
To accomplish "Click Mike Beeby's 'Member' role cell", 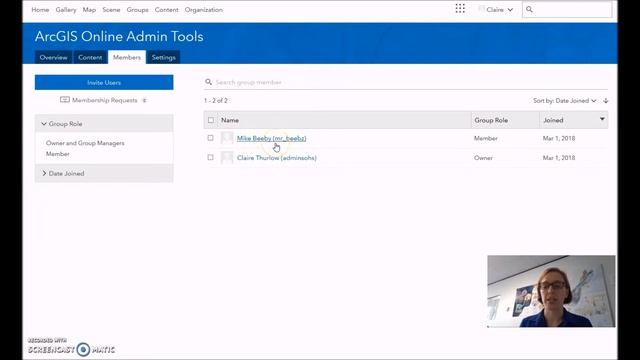I will click(x=486, y=138).
